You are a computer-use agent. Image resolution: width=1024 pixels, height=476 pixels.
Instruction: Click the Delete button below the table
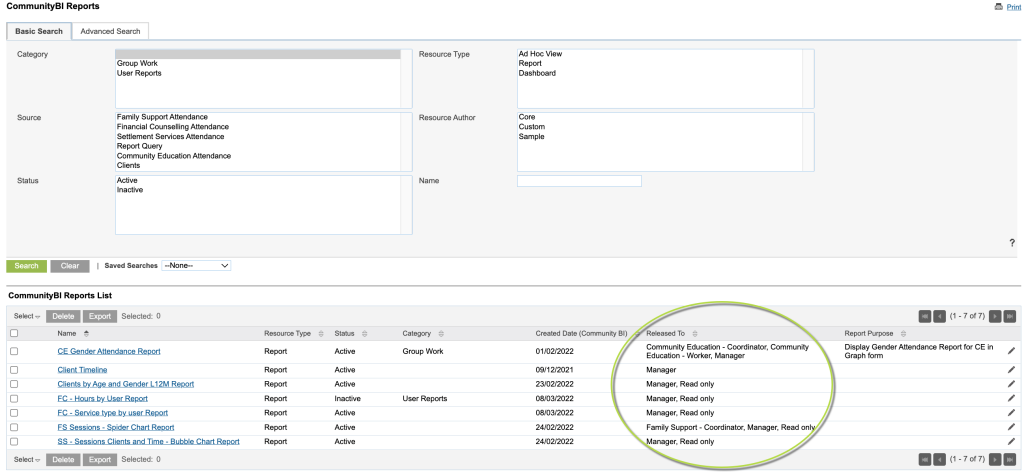pos(63,459)
